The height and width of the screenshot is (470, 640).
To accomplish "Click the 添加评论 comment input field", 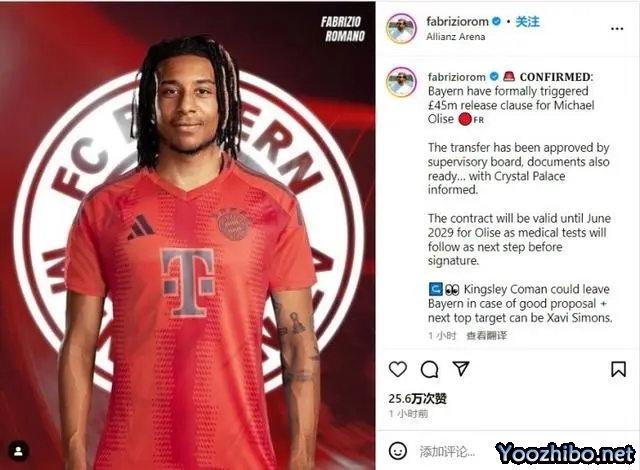I will click(447, 451).
